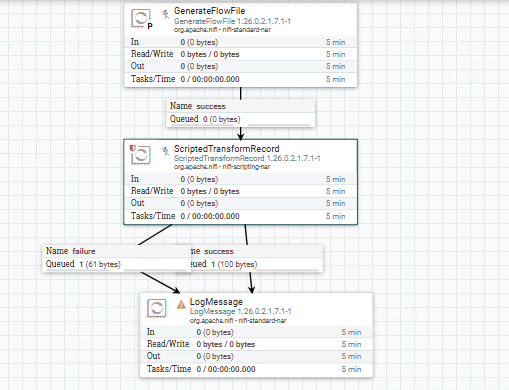Screen dimensions: 509x390
Task: Click the In row of ScriptedTransformRecord
Action: pos(240,179)
